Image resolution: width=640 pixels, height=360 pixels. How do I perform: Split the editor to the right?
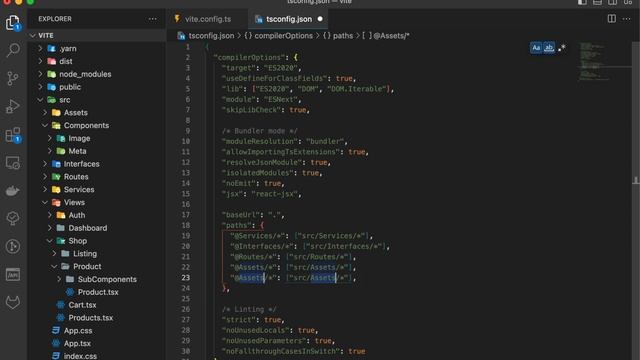tap(611, 19)
